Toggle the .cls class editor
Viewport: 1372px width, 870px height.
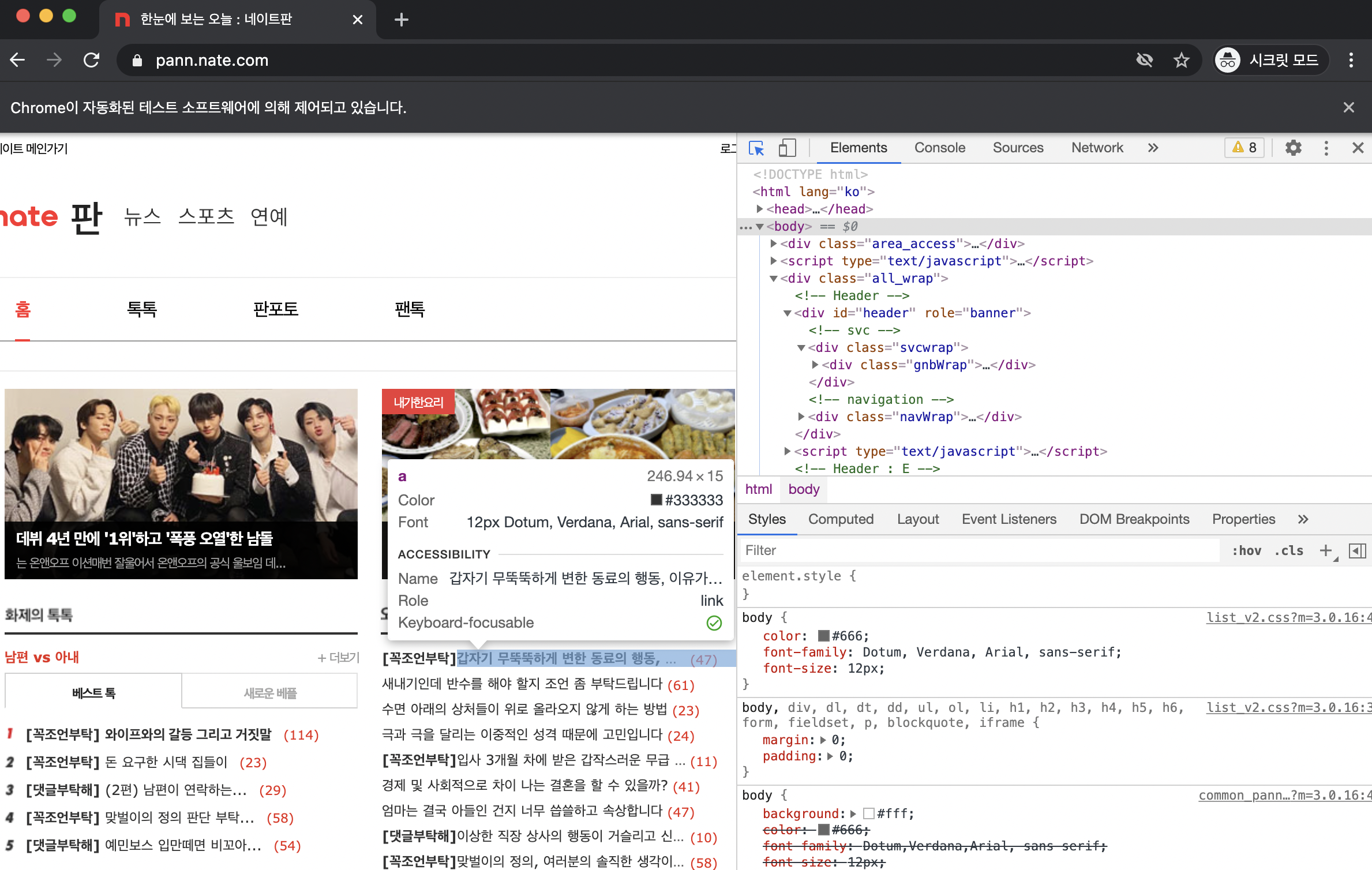point(1289,550)
